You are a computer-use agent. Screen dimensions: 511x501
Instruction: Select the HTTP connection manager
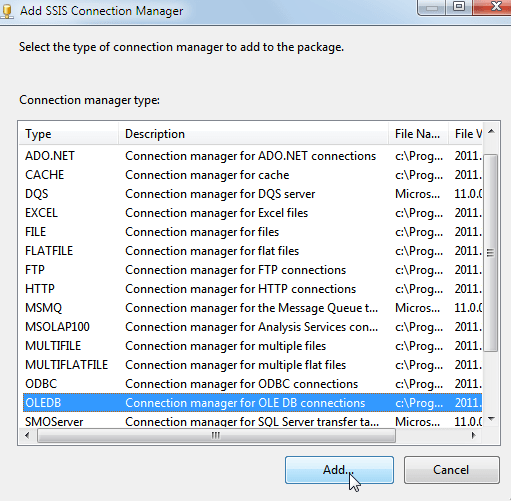click(252, 289)
